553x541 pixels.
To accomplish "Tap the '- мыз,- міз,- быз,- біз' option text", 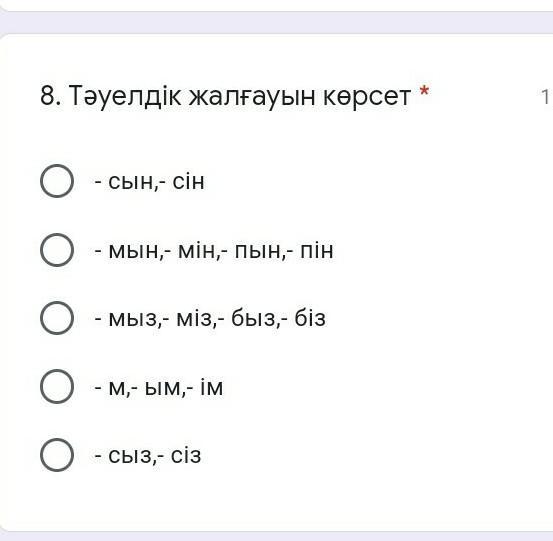I will (210, 318).
